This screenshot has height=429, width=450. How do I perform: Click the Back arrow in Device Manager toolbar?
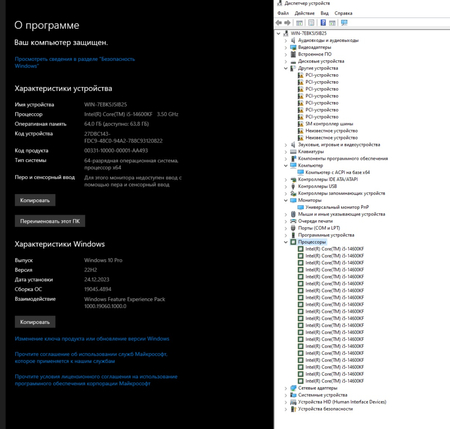pos(279,23)
